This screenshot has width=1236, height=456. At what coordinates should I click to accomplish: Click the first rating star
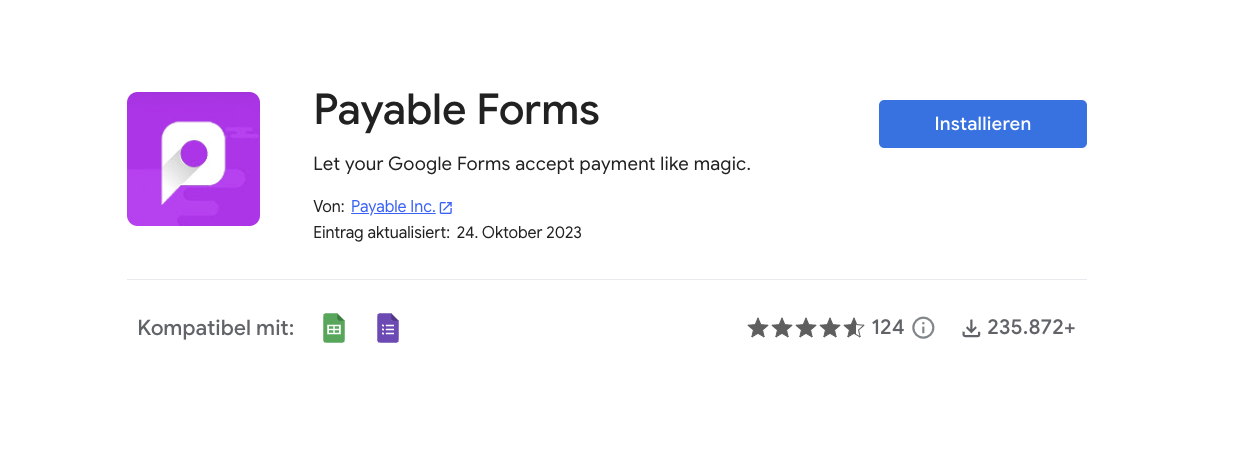click(x=758, y=328)
